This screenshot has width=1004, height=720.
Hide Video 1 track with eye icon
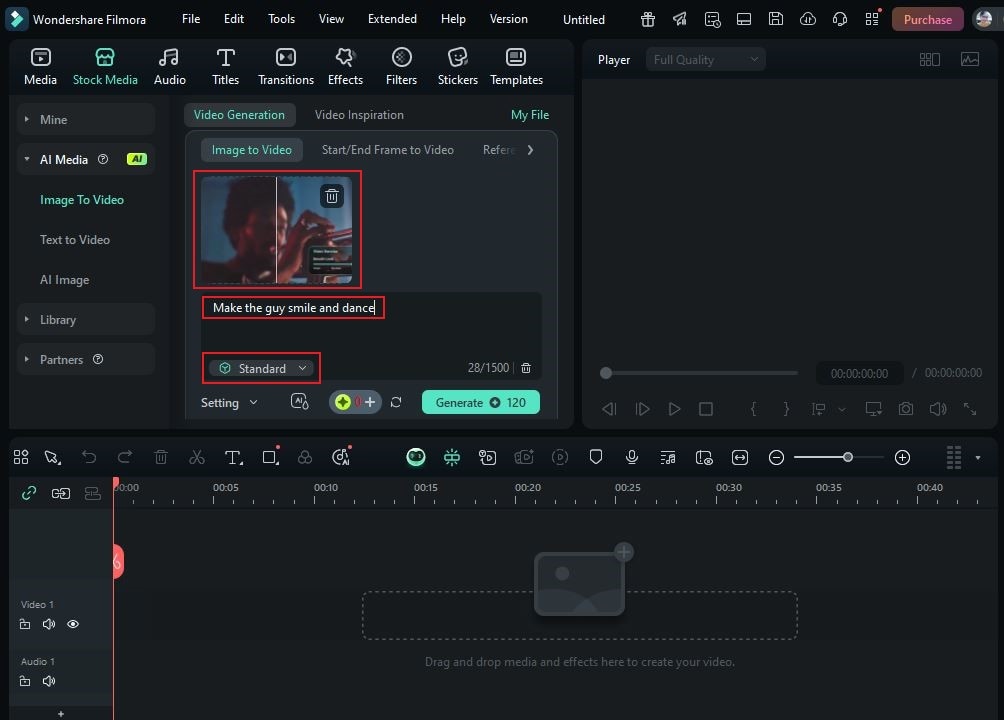click(x=73, y=624)
